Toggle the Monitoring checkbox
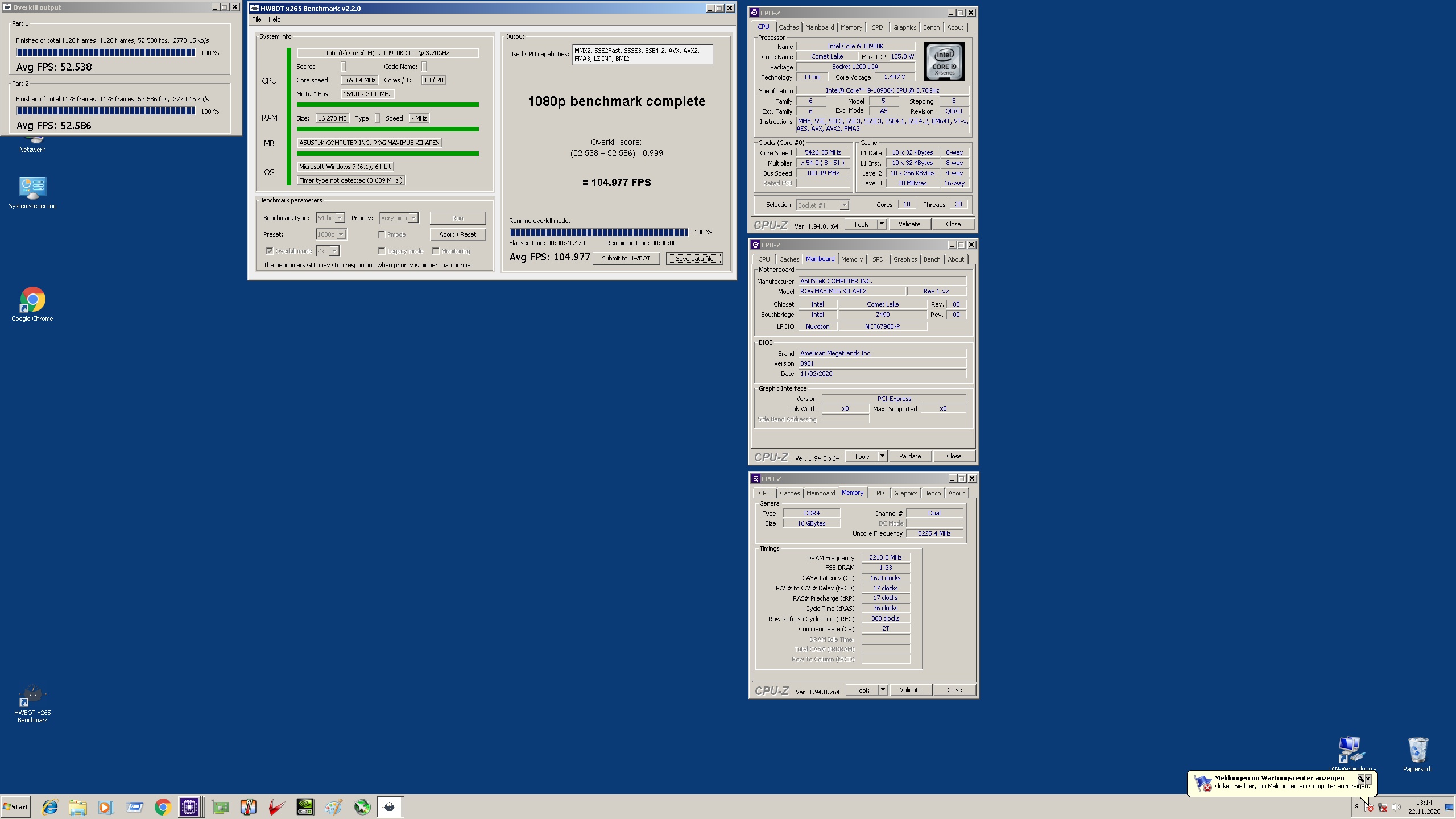The height and width of the screenshot is (819, 1456). tap(436, 251)
